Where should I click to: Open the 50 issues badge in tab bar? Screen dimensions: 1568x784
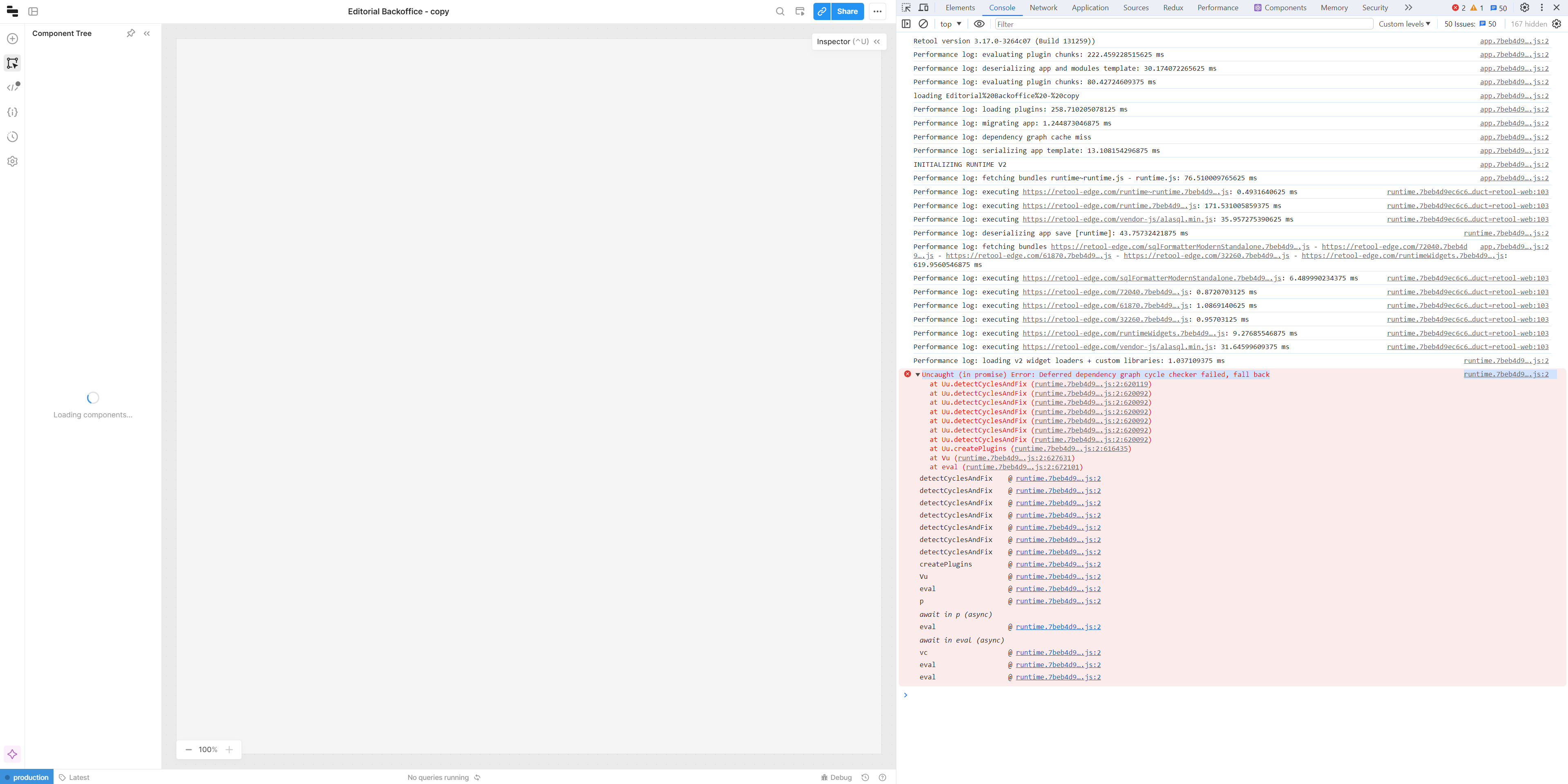pos(1499,8)
